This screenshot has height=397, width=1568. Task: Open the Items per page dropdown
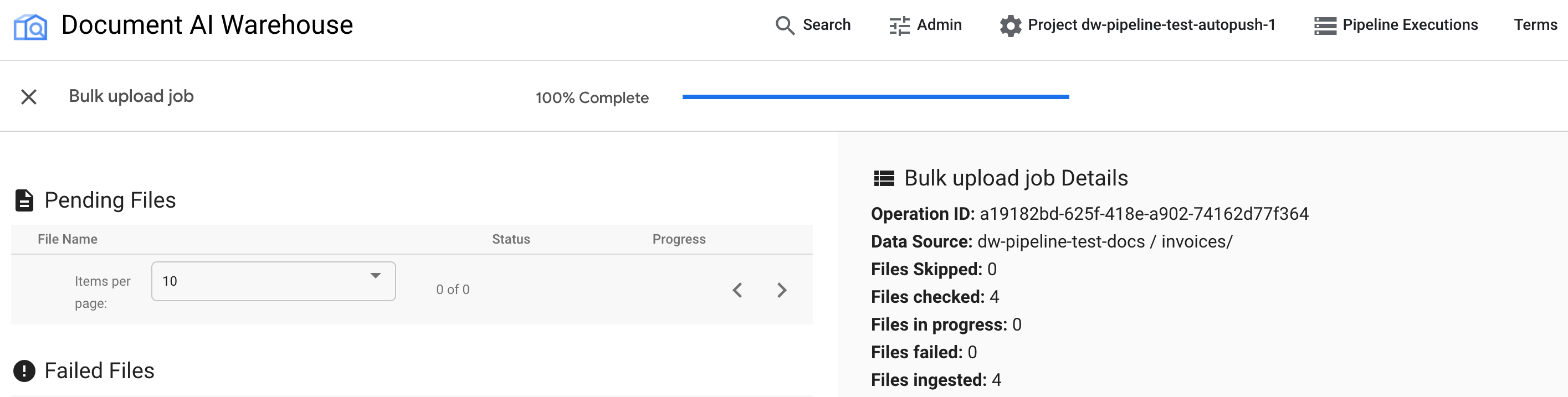click(273, 281)
